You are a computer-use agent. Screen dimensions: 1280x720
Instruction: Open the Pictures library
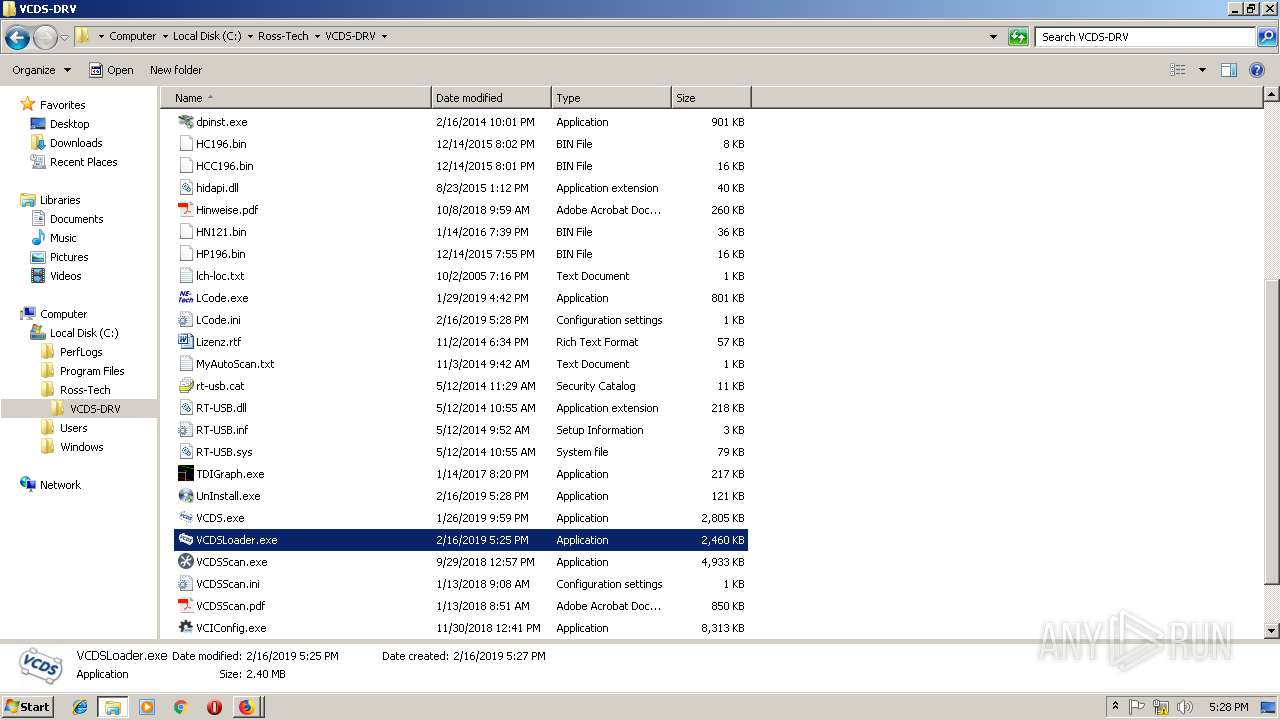(x=69, y=257)
